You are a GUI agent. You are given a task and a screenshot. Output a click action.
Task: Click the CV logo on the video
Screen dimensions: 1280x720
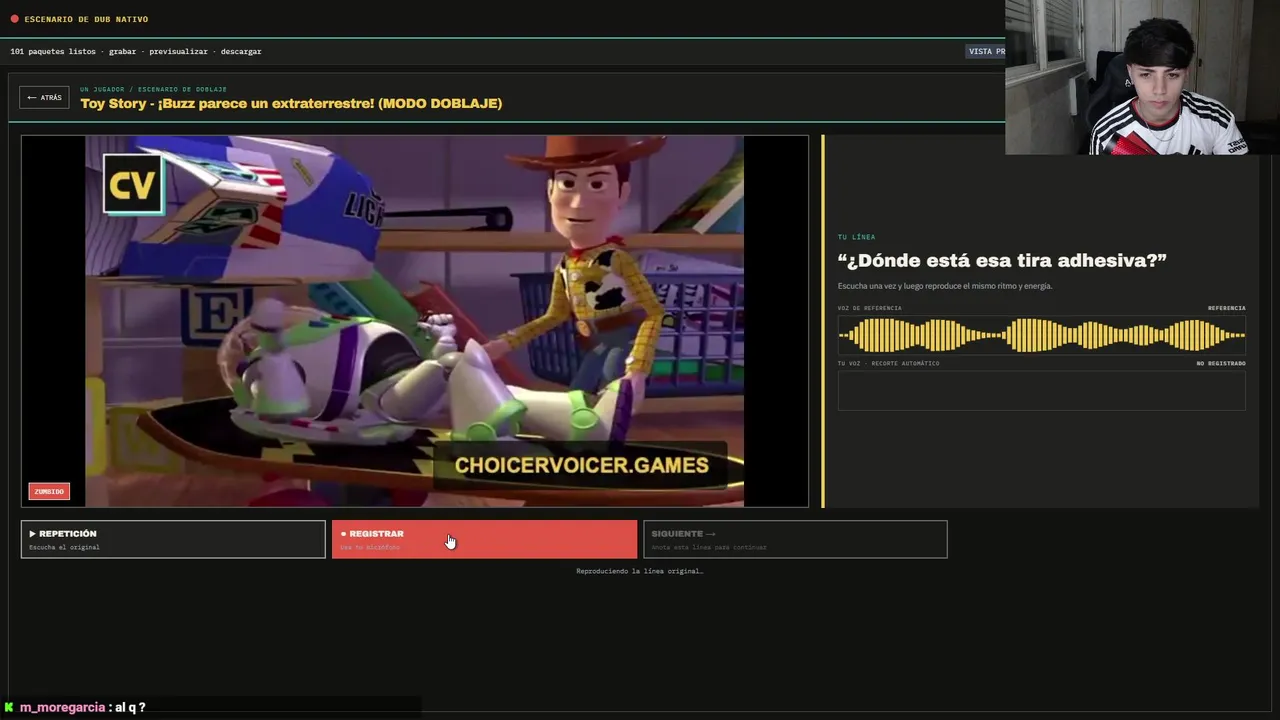[132, 184]
